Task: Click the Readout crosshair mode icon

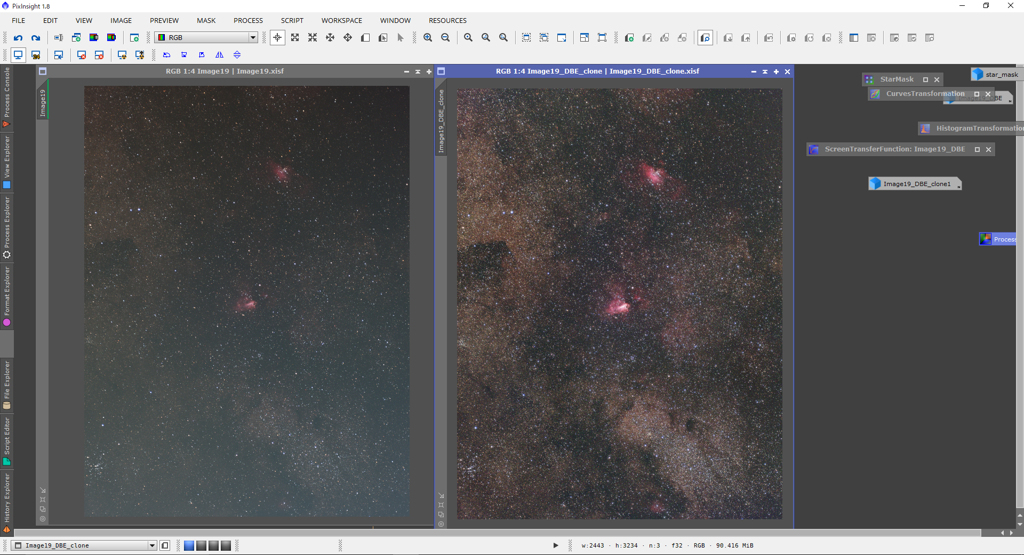Action: point(277,38)
